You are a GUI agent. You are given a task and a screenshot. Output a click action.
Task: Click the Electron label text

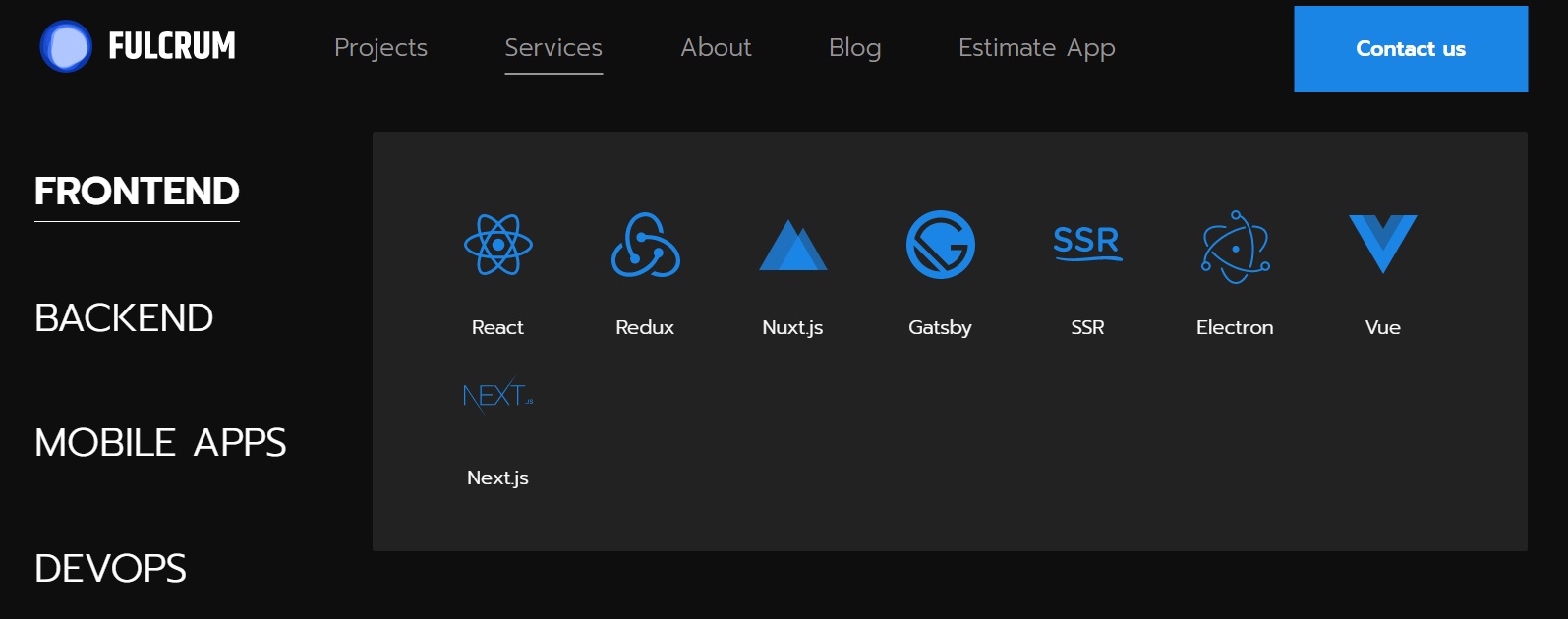point(1235,327)
